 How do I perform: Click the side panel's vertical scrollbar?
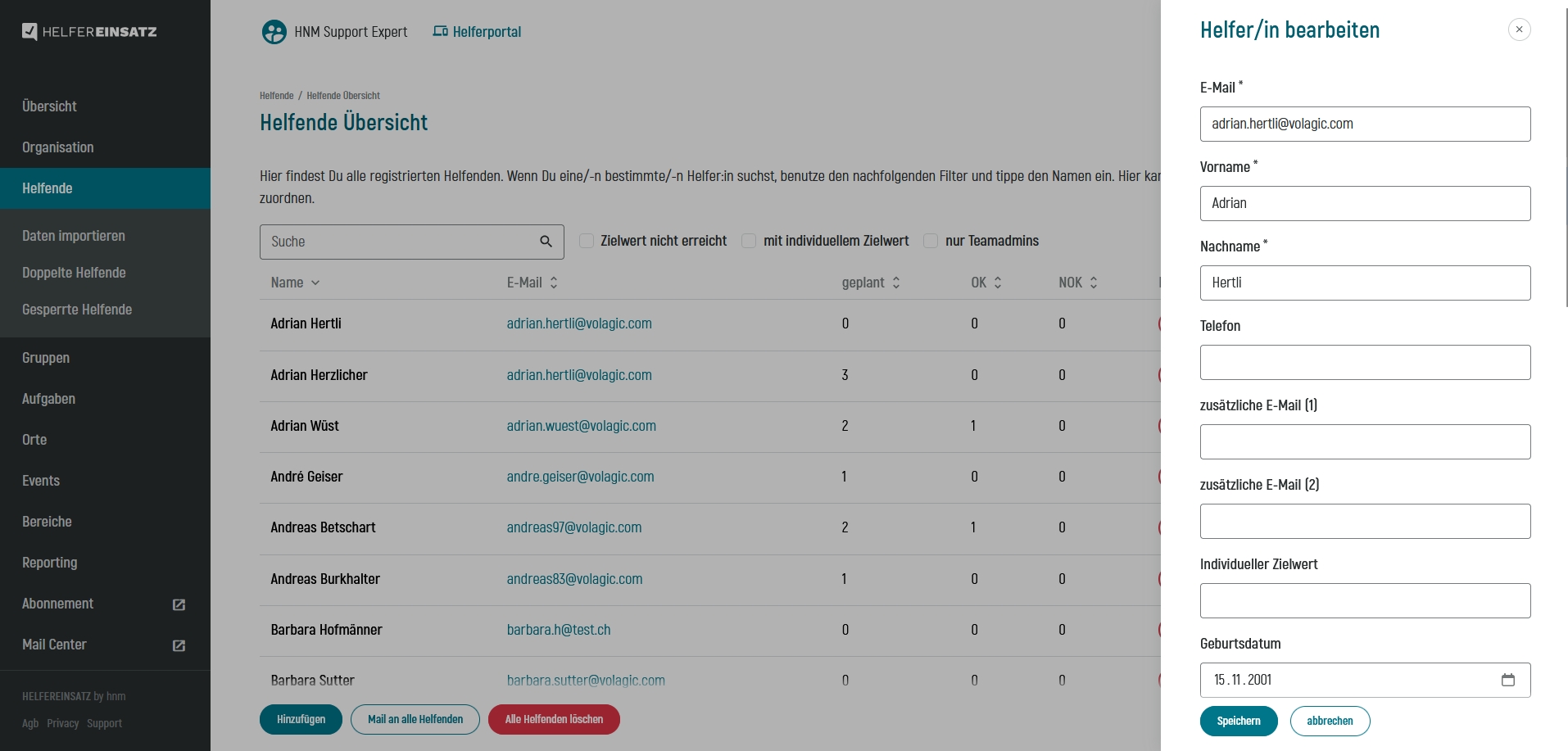tap(1566, 164)
